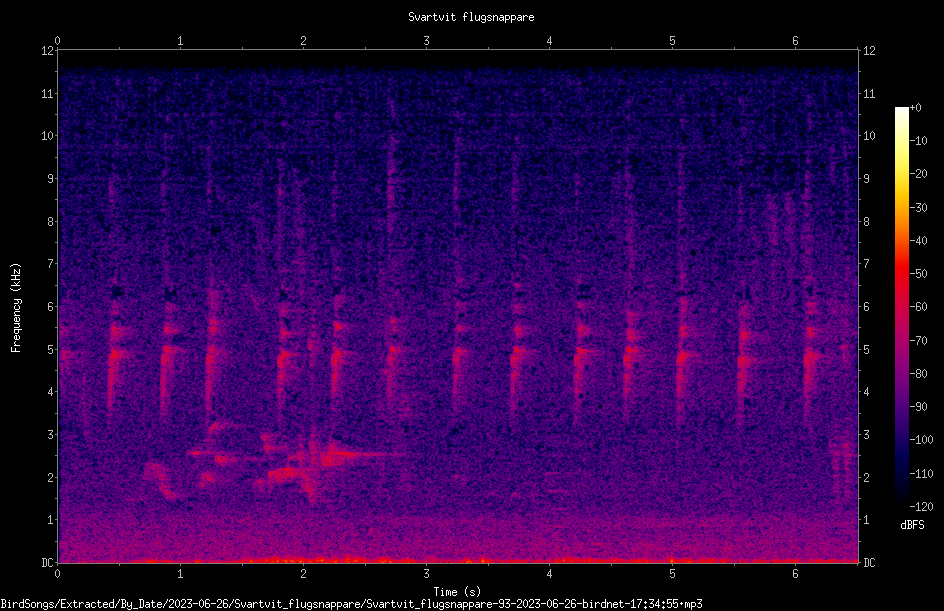Click "5" on the left frequency axis
This screenshot has width=944, height=611.
point(50,349)
